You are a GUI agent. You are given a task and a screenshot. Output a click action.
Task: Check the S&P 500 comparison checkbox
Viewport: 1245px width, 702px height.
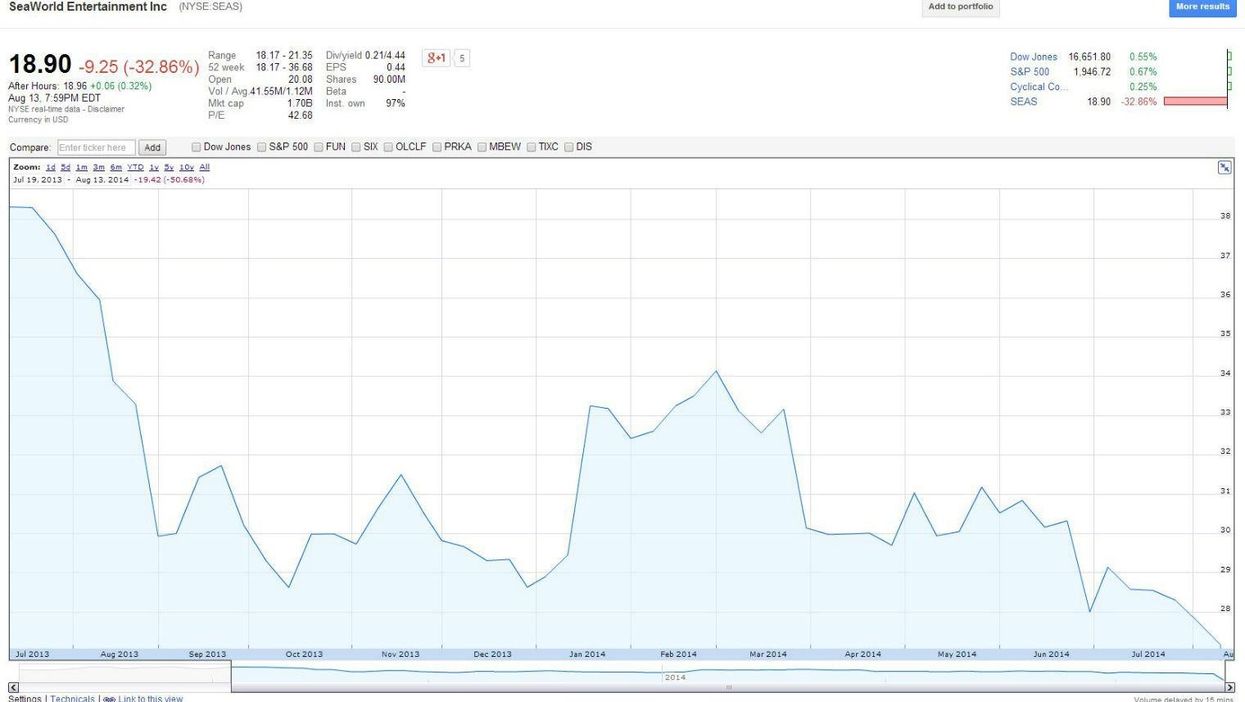262,147
